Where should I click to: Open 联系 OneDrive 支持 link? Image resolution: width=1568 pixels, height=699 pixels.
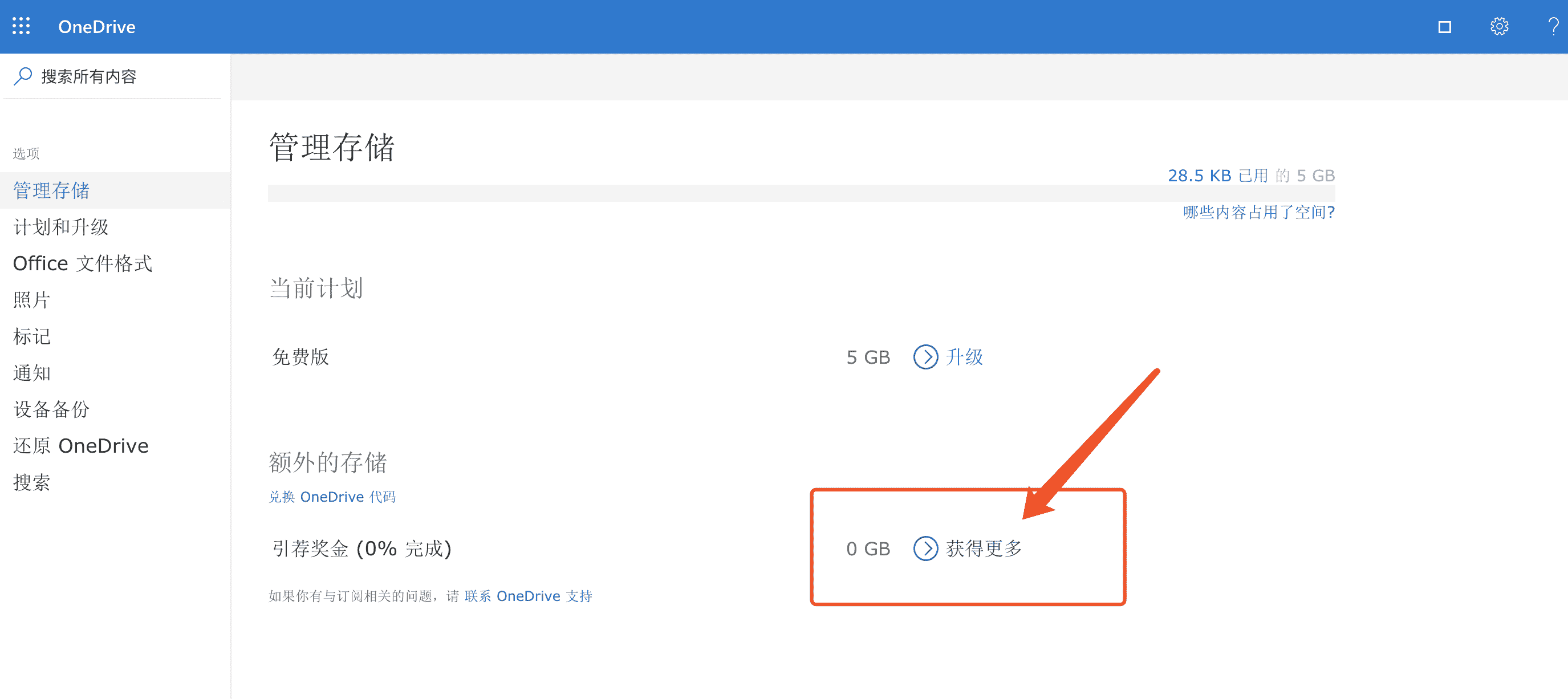click(528, 596)
